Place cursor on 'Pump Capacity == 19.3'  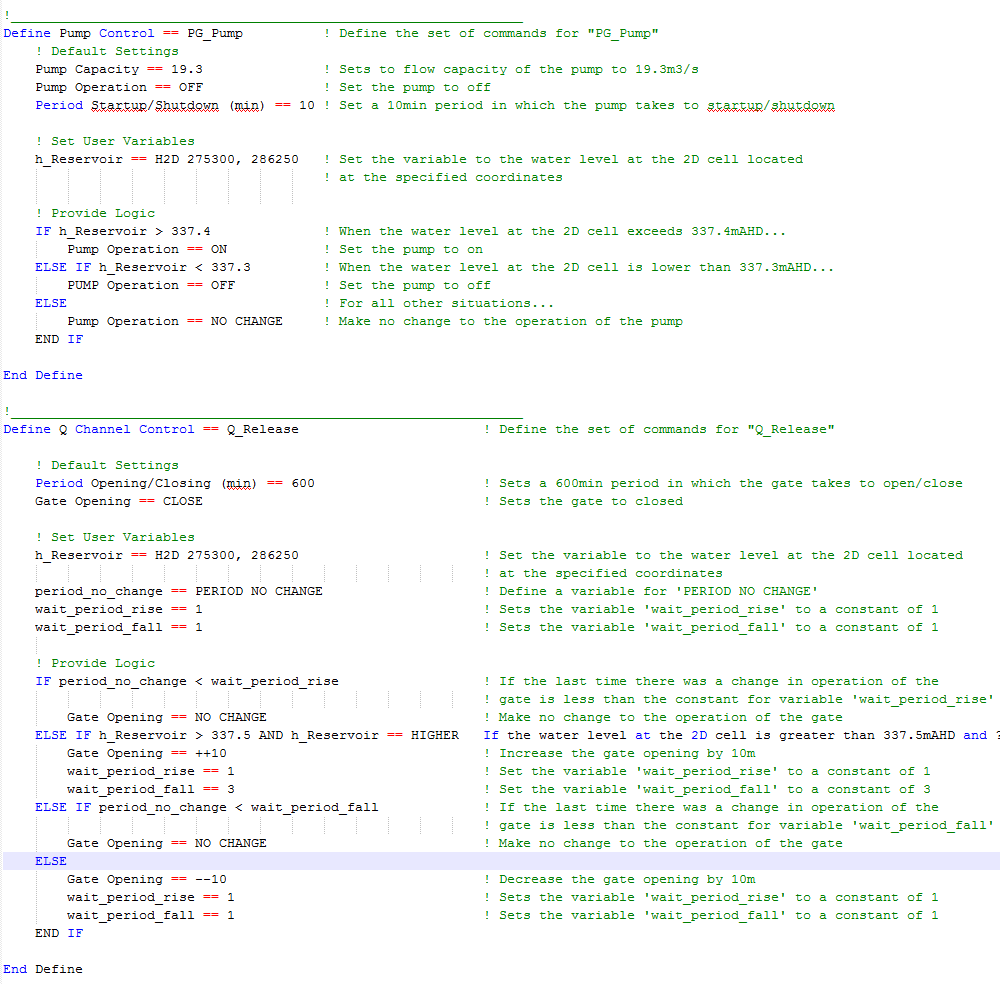[x=119, y=69]
